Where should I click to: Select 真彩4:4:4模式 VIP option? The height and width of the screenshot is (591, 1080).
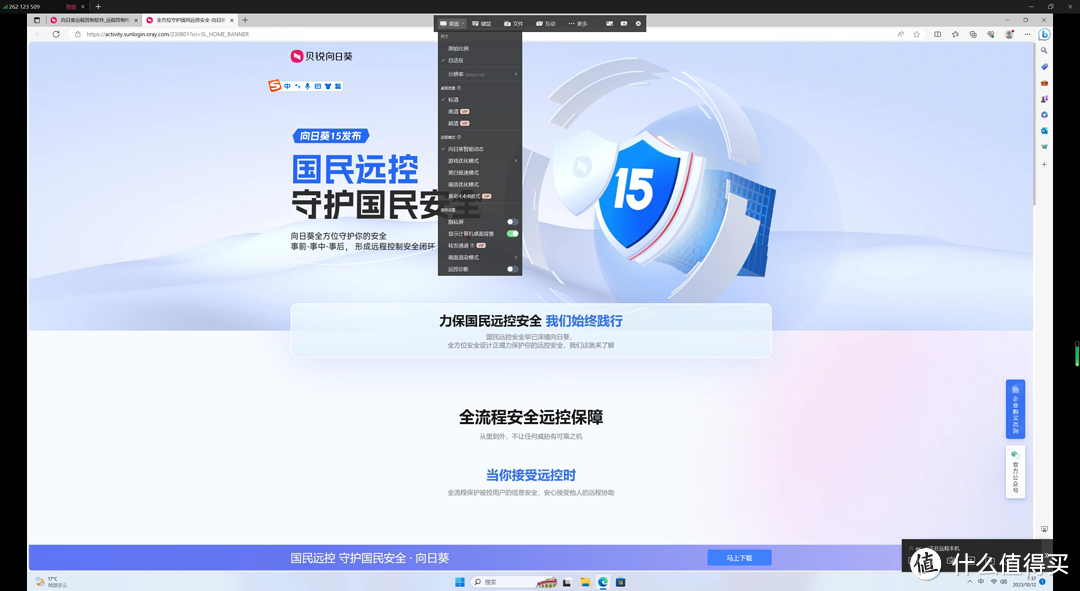coord(480,196)
